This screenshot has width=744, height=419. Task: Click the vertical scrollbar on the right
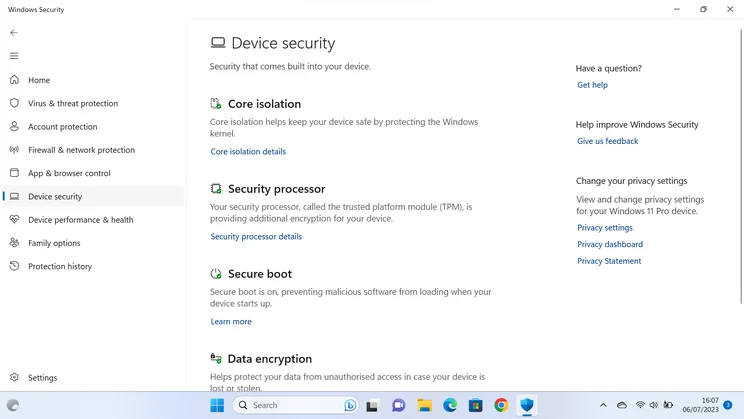(741, 166)
